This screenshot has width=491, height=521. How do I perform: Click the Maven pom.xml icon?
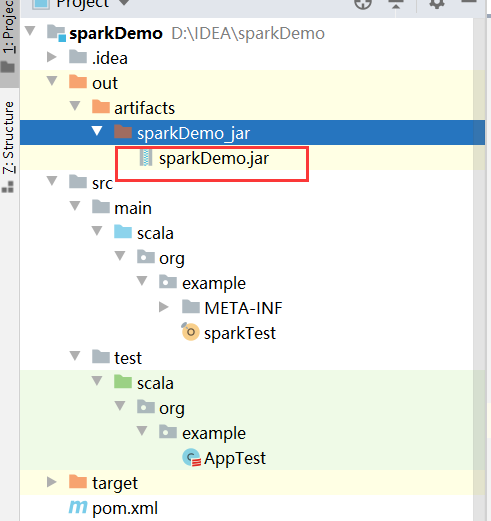pyautogui.click(x=78, y=507)
